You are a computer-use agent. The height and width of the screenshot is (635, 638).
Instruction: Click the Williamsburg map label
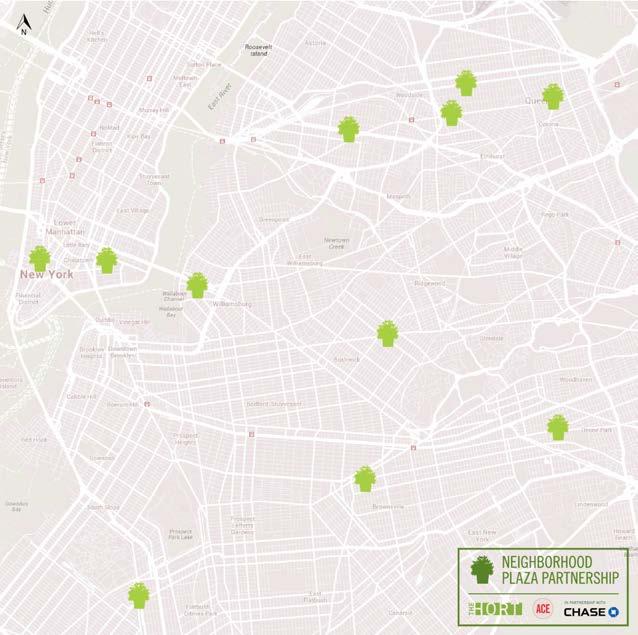pos(232,304)
